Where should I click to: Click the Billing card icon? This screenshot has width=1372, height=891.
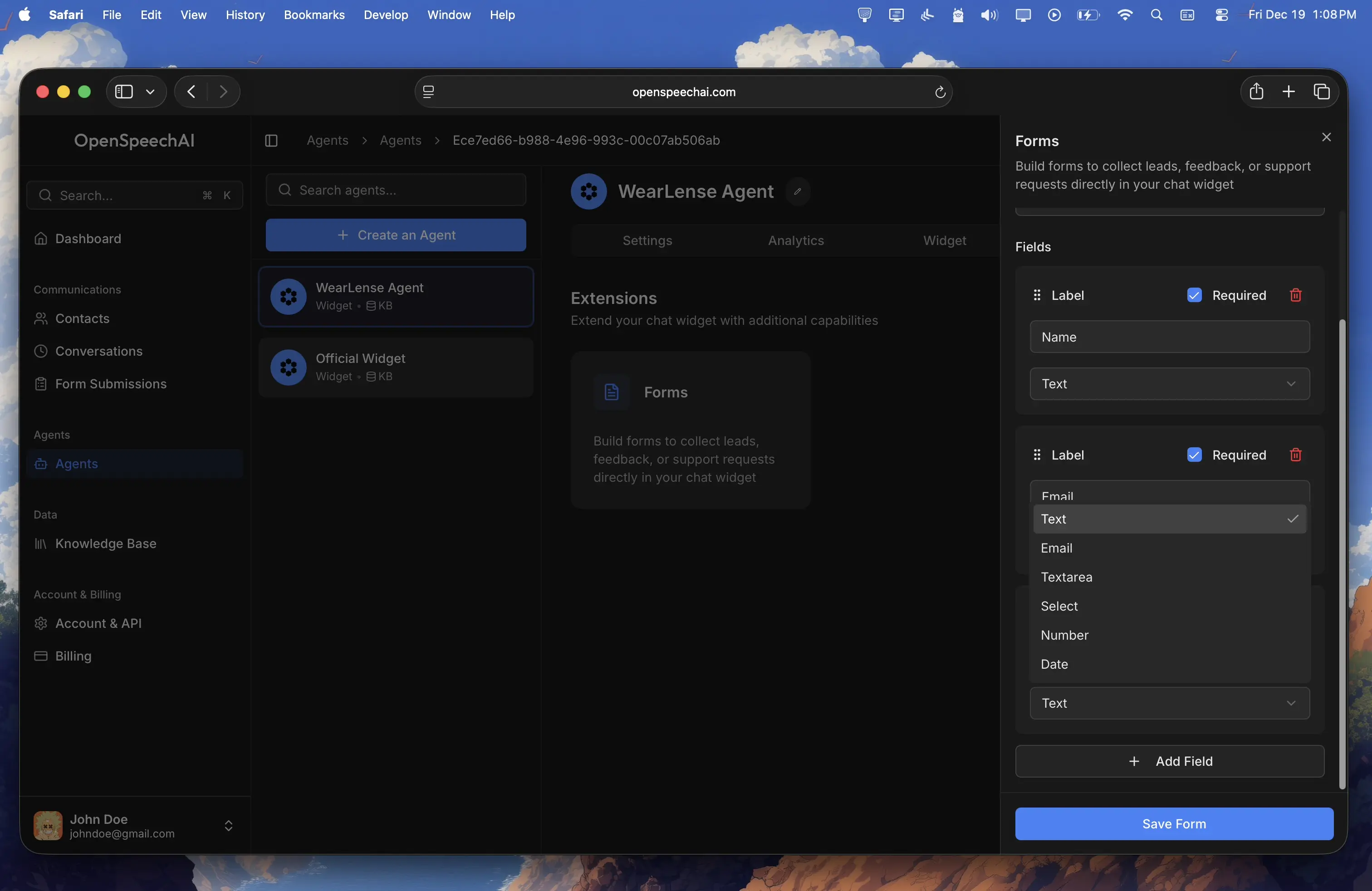coord(40,656)
